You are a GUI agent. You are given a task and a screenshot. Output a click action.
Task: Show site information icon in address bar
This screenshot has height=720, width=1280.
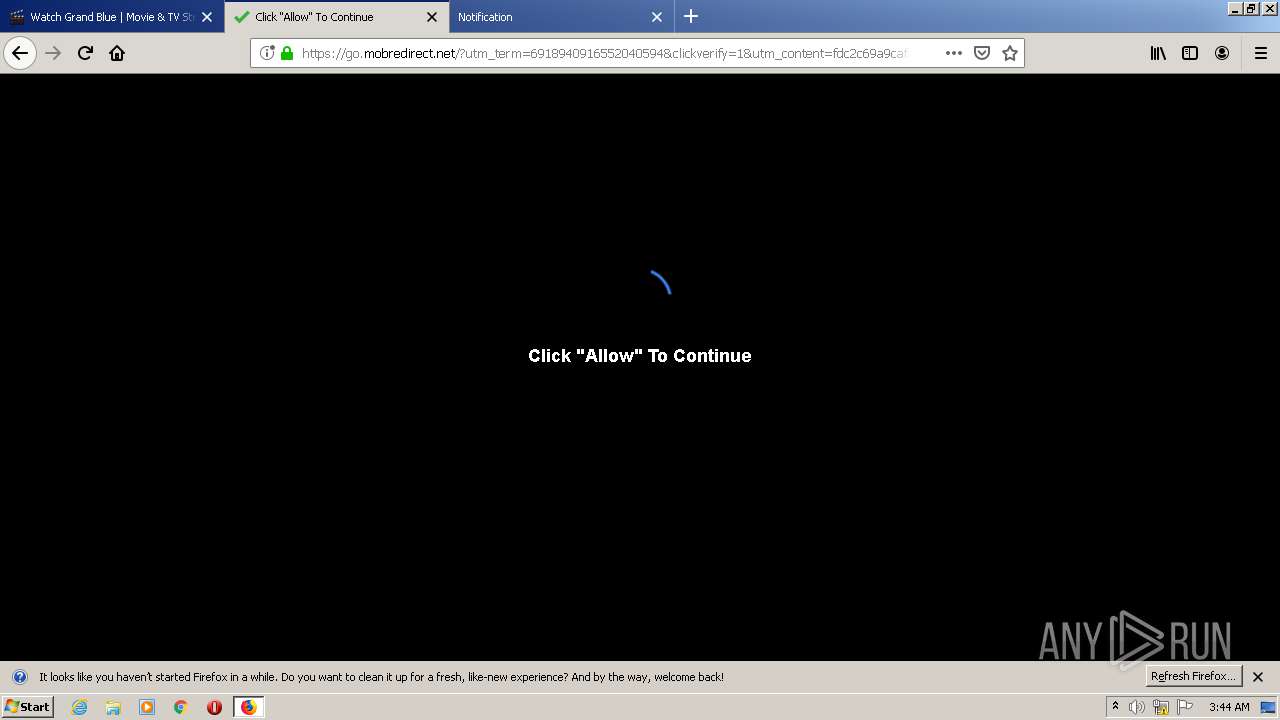click(267, 53)
